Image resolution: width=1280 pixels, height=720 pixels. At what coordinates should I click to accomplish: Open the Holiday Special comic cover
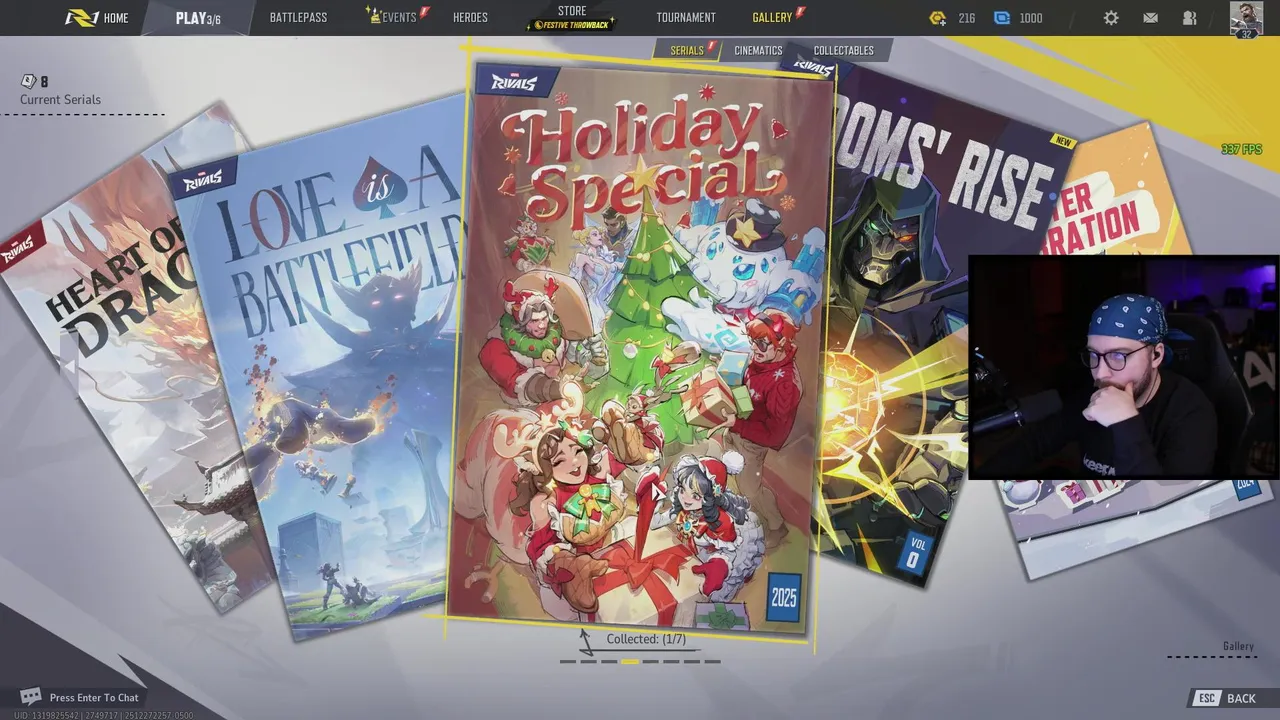coord(640,350)
